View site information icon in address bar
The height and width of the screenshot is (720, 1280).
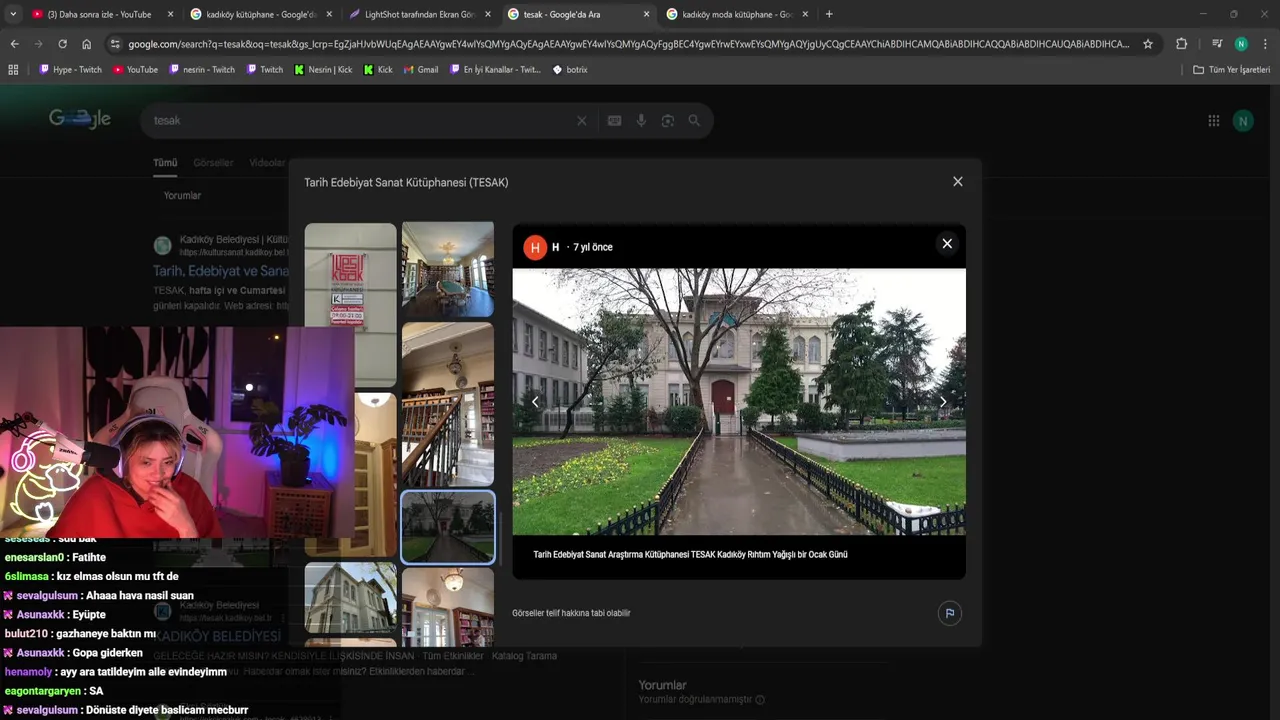click(115, 44)
